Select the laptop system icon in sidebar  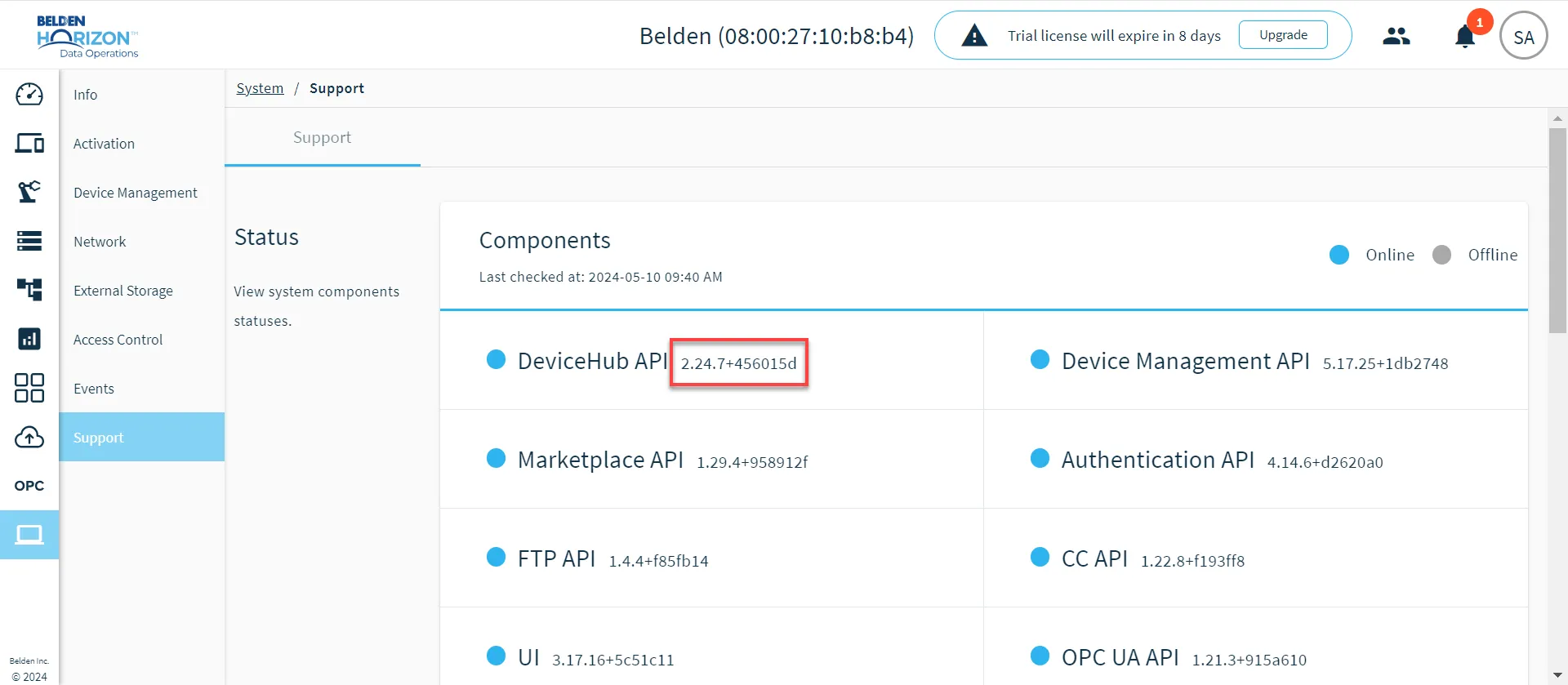pos(29,535)
